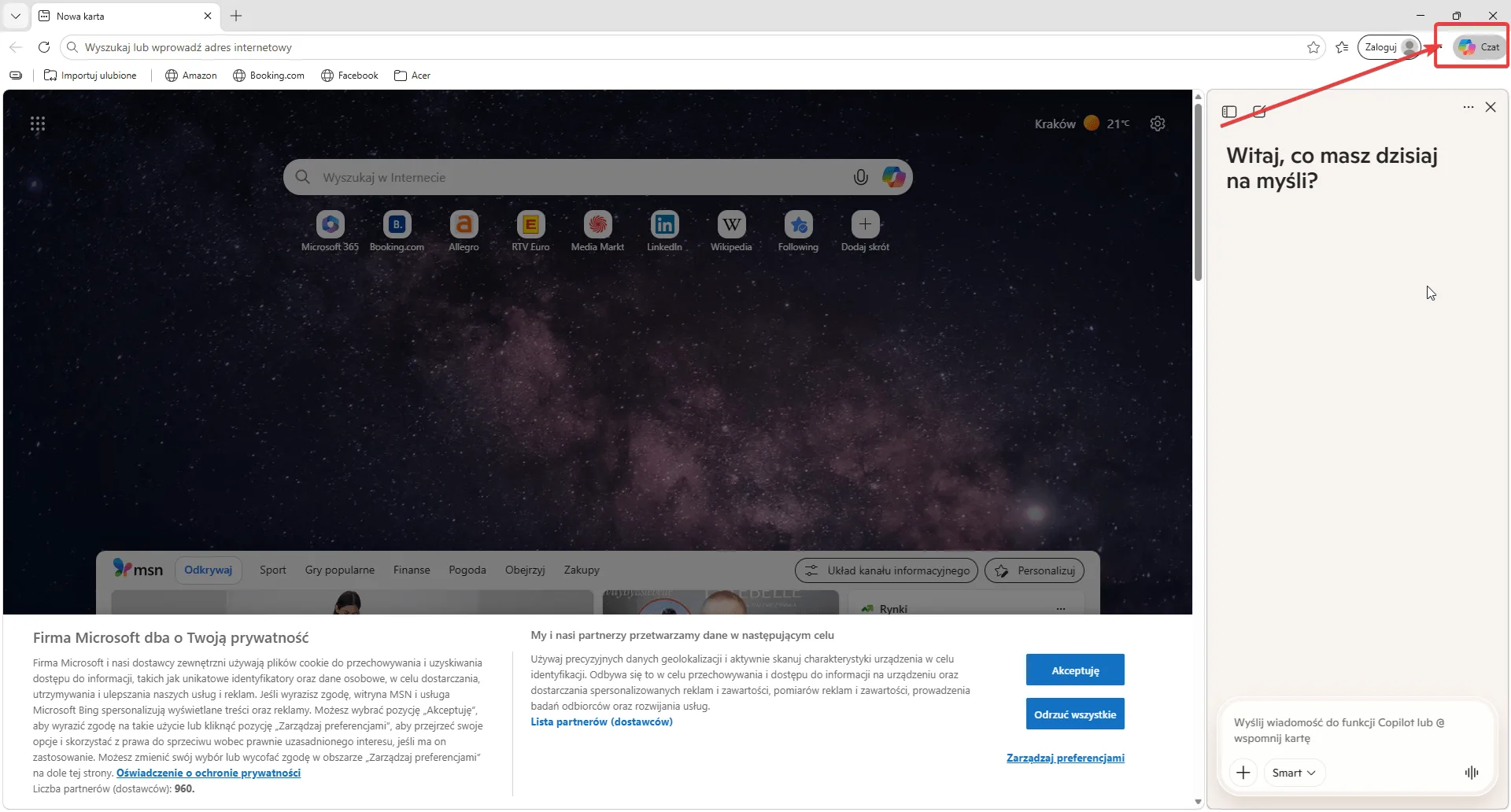
Task: Toggle the Copilot Czat button
Action: pyautogui.click(x=1479, y=47)
